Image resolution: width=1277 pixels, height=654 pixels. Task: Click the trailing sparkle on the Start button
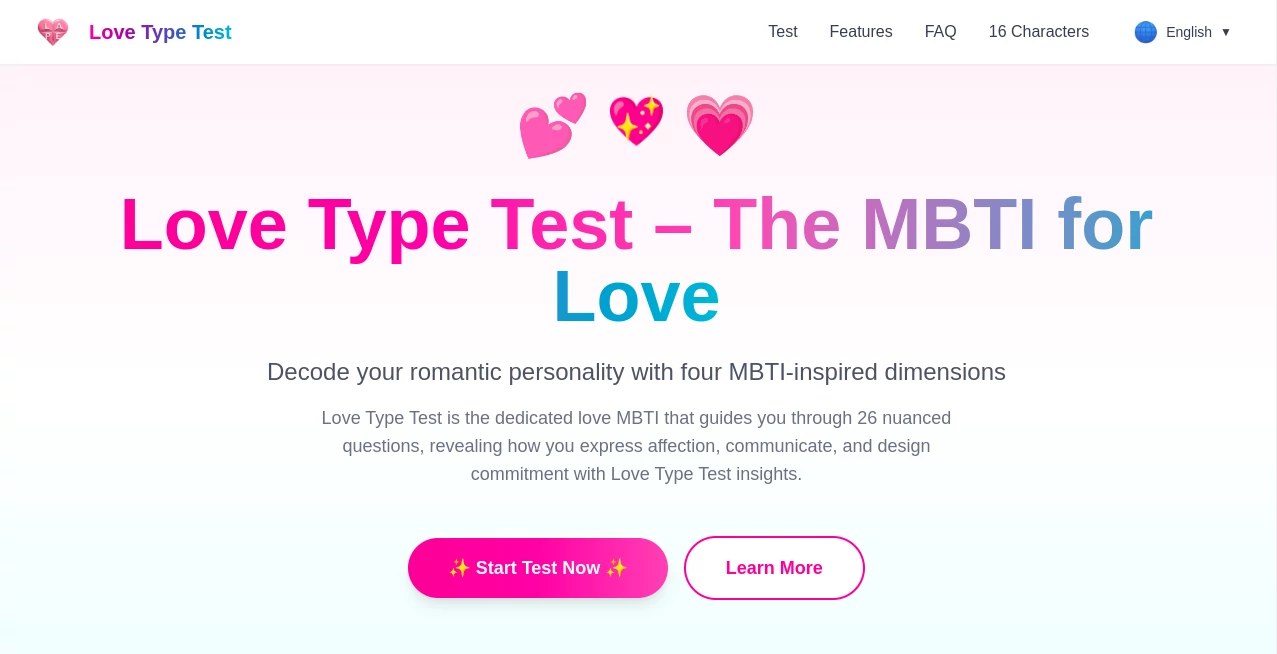[x=617, y=568]
